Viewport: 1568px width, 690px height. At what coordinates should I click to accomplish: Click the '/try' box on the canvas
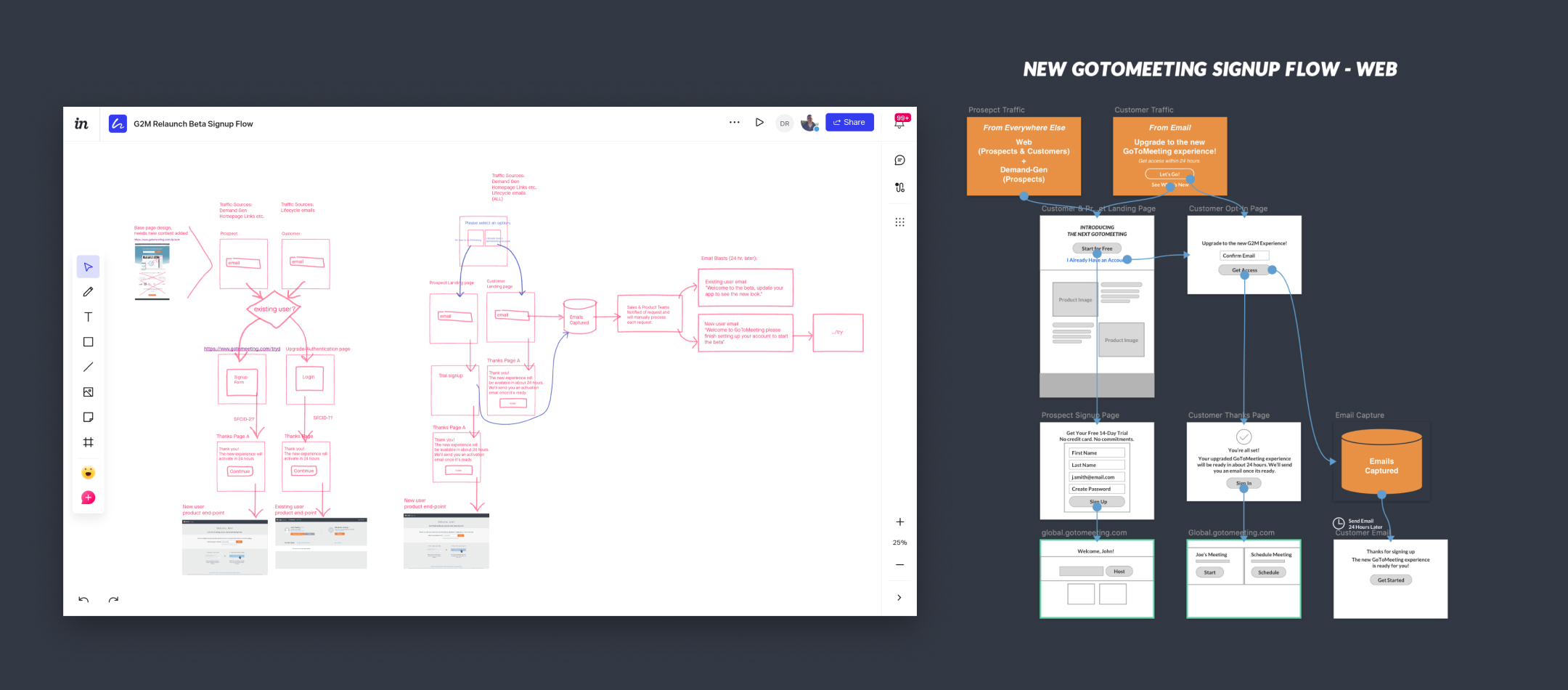[x=838, y=333]
